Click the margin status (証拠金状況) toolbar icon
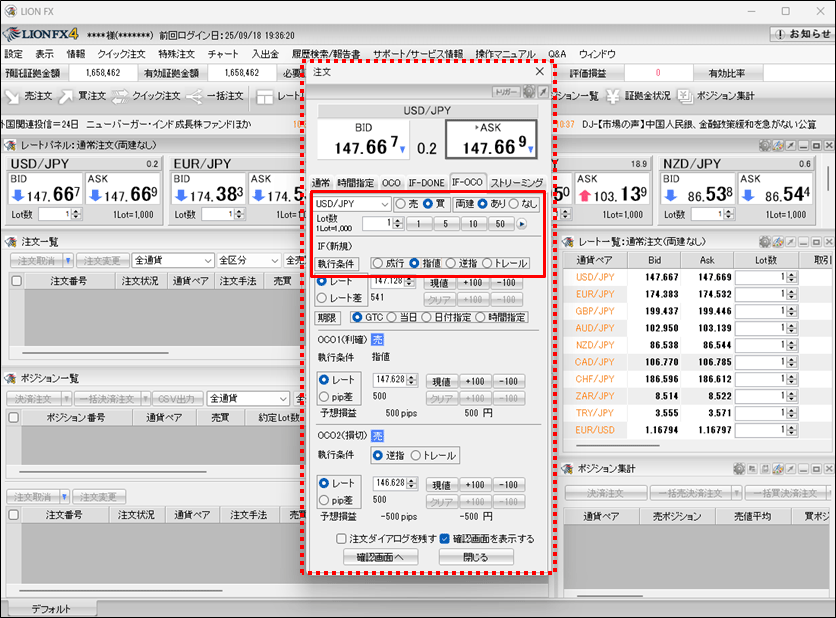This screenshot has width=836, height=618. 637,96
